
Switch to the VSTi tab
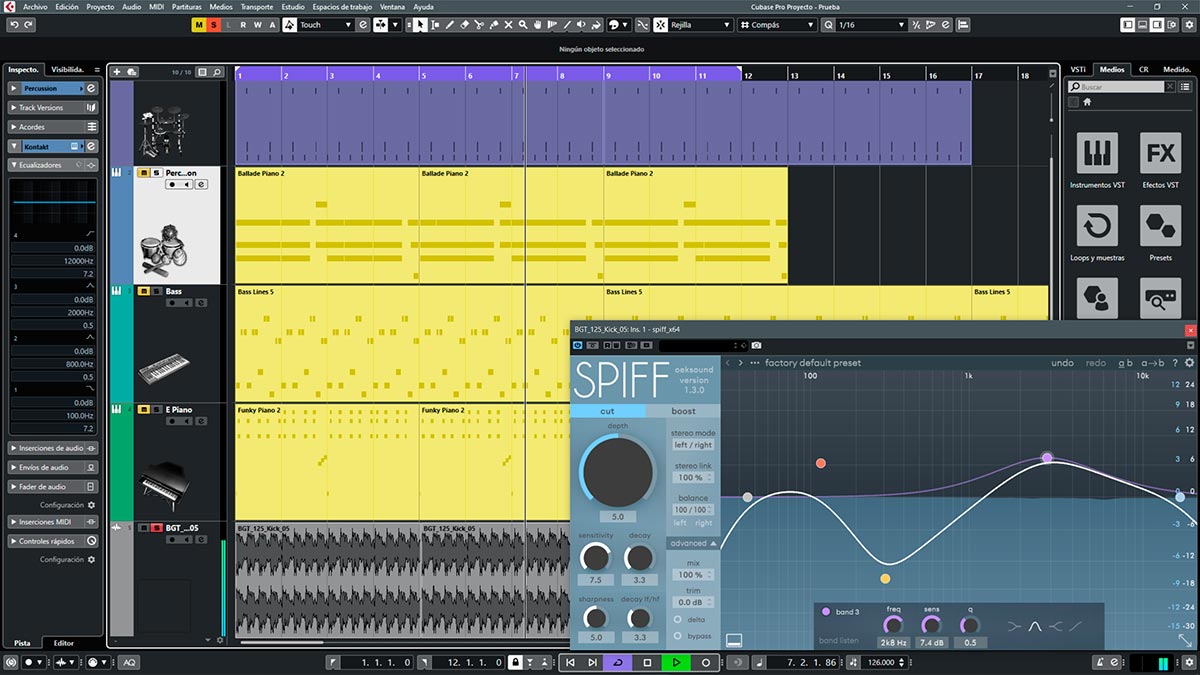pyautogui.click(x=1078, y=69)
